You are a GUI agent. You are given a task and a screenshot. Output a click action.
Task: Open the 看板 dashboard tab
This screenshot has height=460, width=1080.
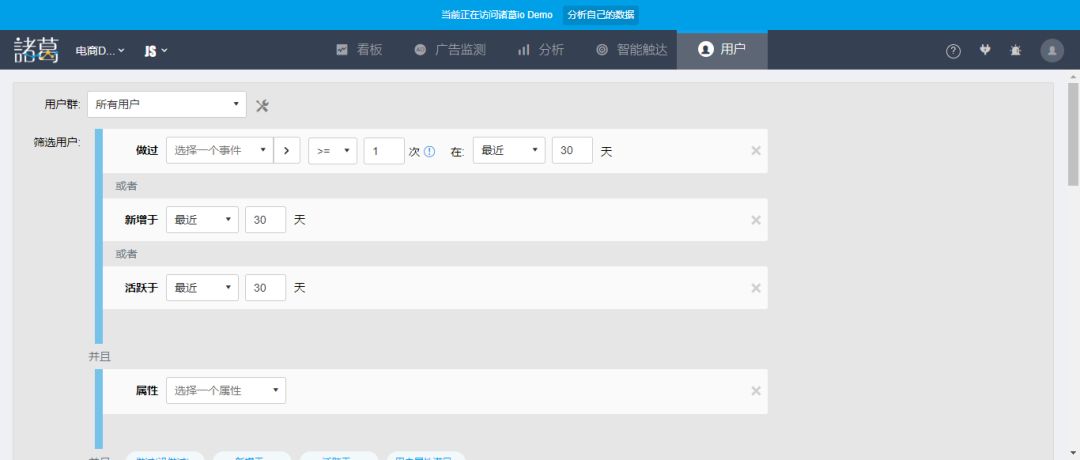359,50
